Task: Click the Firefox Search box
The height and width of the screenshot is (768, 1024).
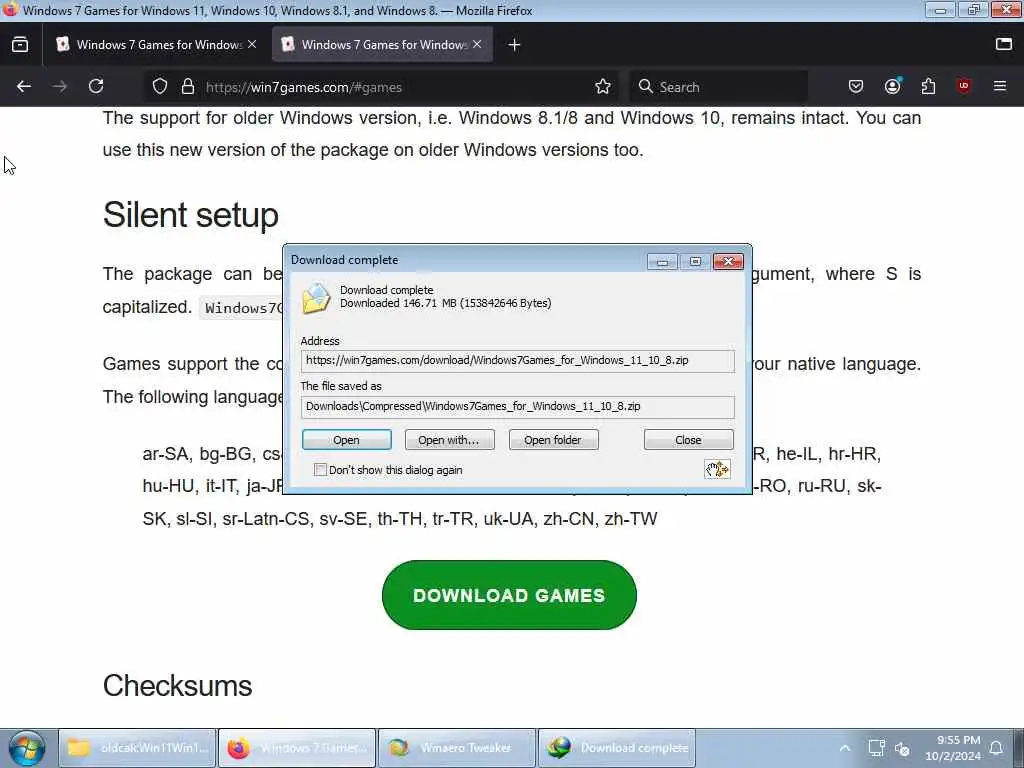Action: pos(718,86)
